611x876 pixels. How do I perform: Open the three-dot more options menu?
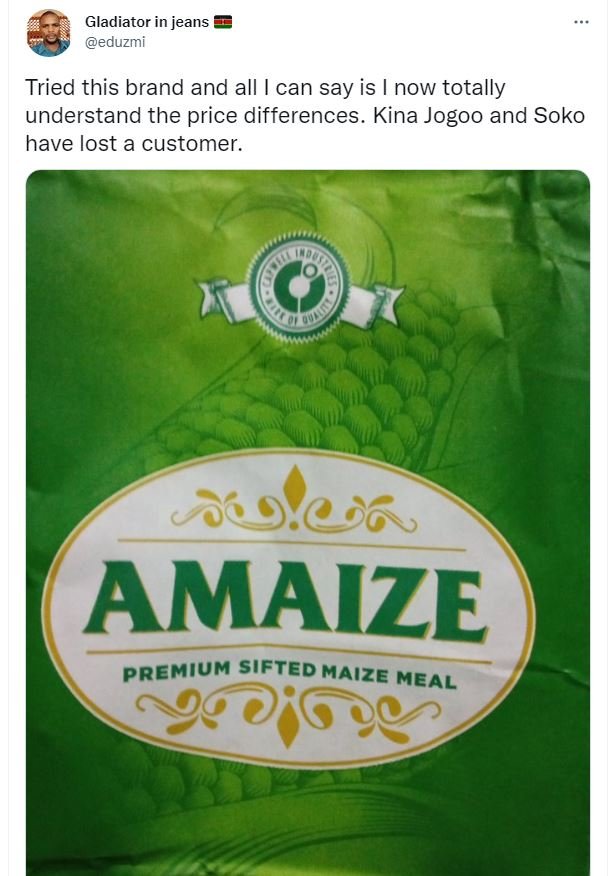click(x=581, y=22)
